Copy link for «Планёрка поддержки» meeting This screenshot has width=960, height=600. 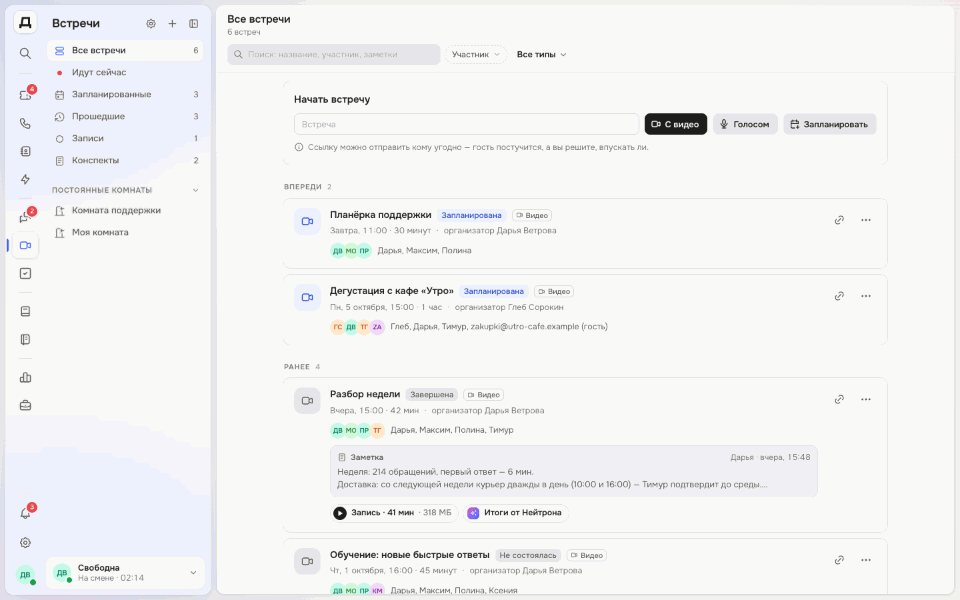pos(839,220)
